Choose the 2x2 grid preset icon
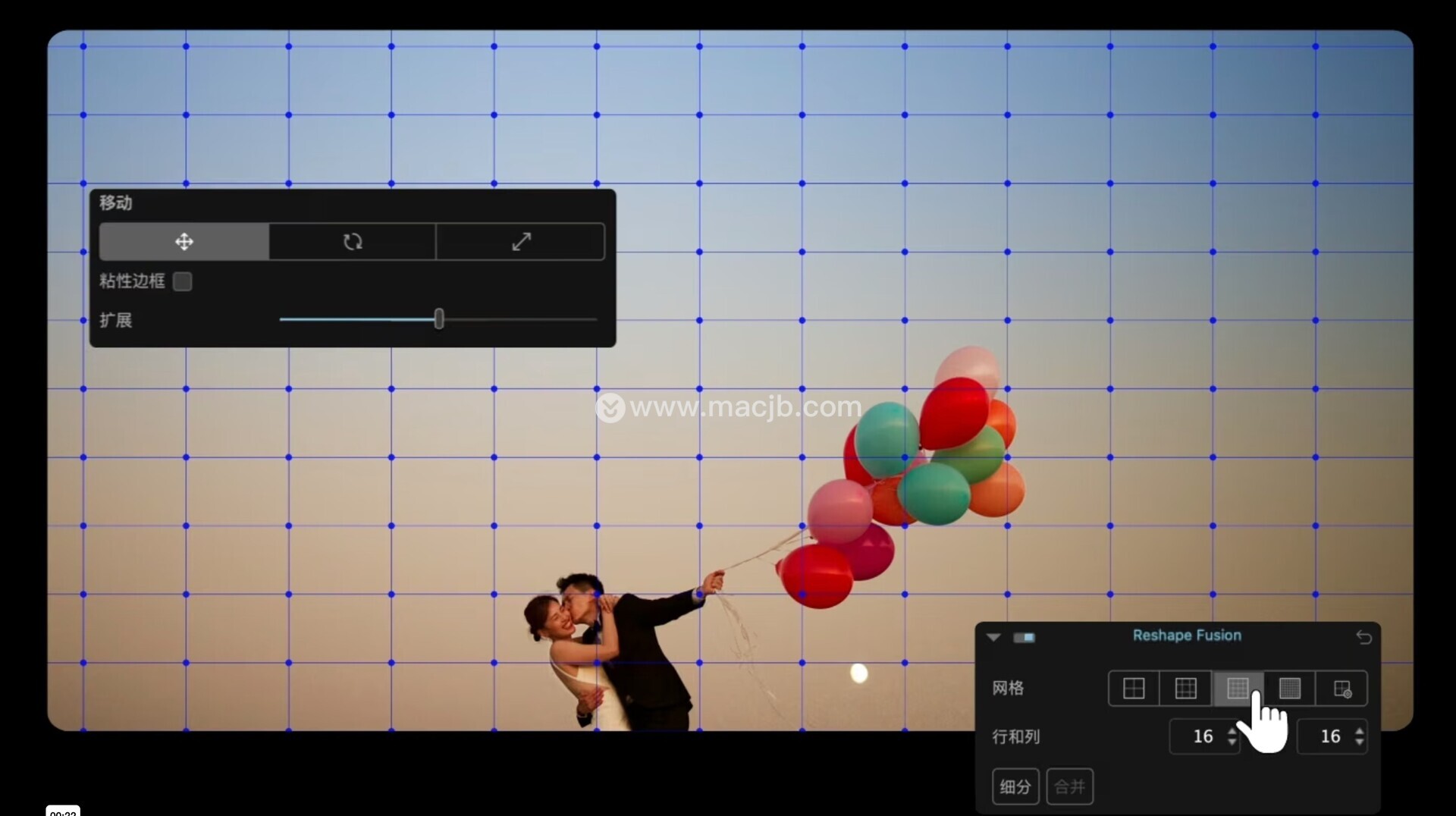The image size is (1456, 816). tap(1134, 689)
